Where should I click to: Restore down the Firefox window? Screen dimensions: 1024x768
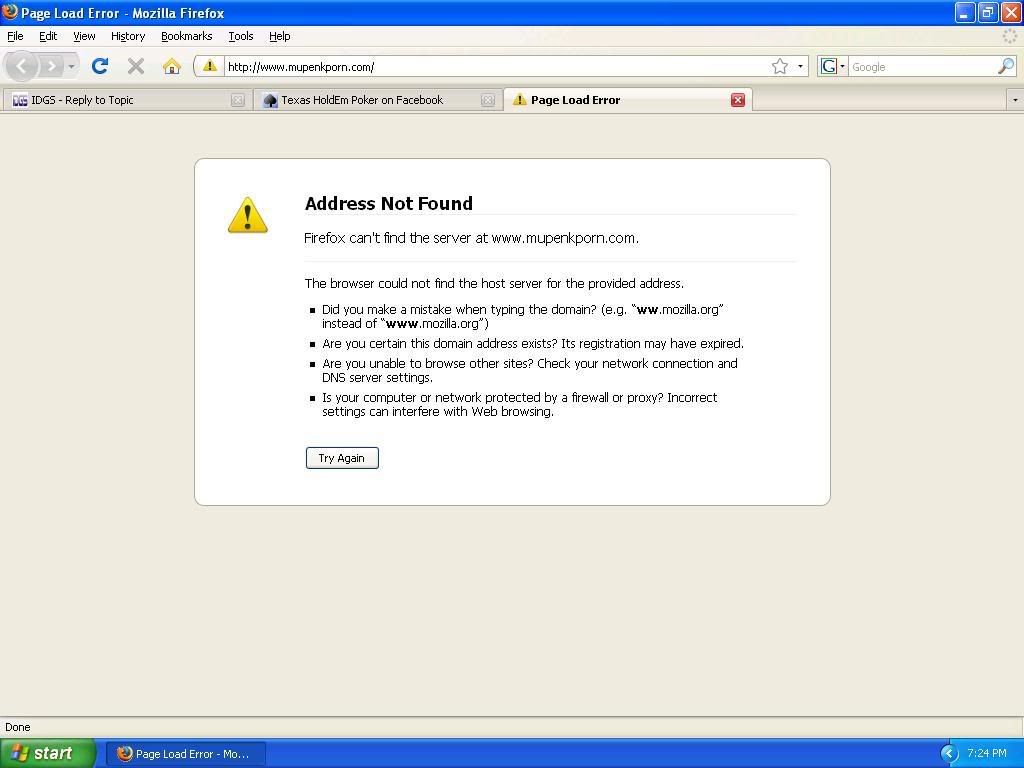coord(987,12)
